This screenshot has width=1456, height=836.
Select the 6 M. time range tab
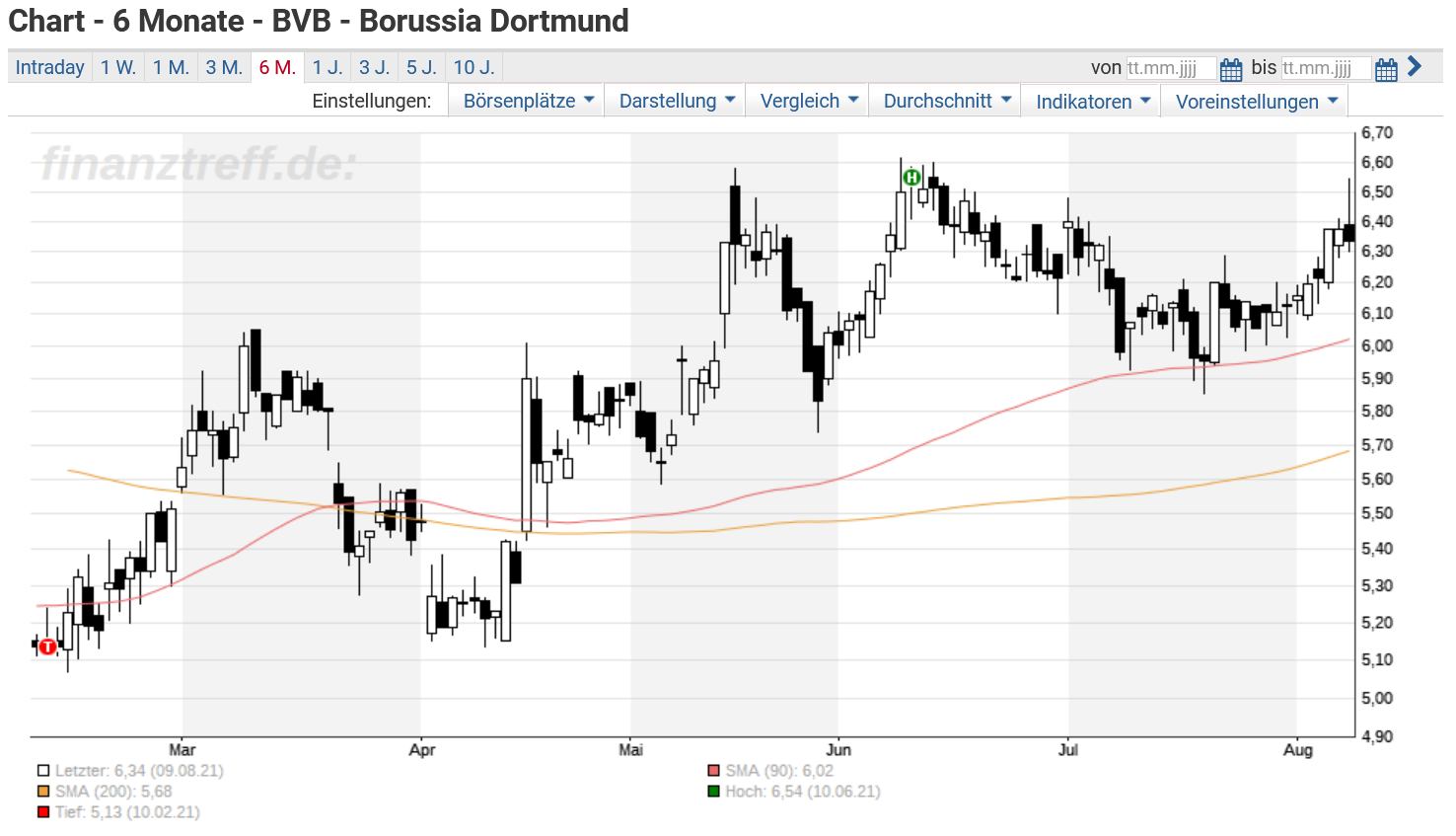277,67
